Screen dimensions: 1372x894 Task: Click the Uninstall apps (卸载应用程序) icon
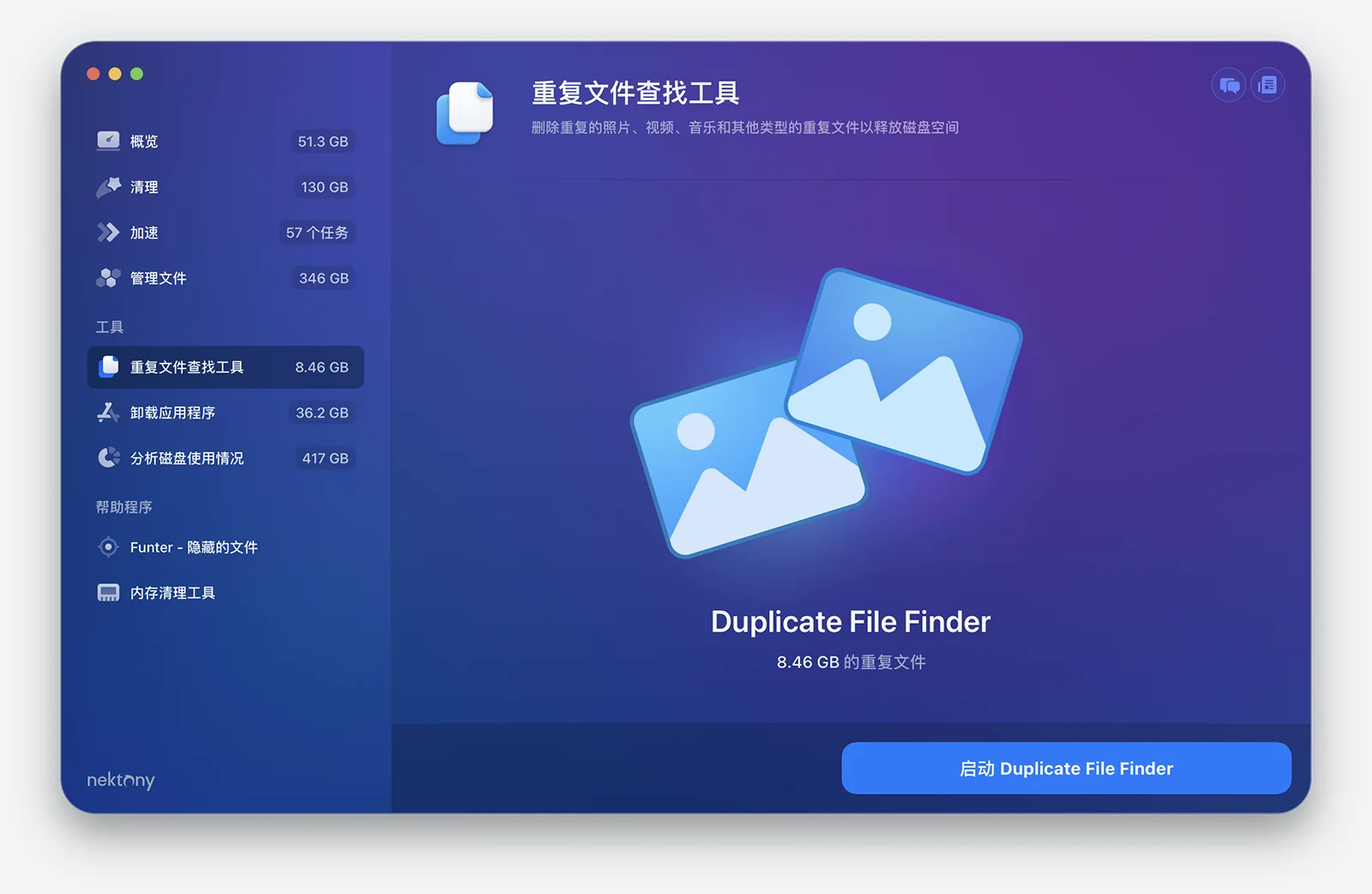[x=108, y=413]
